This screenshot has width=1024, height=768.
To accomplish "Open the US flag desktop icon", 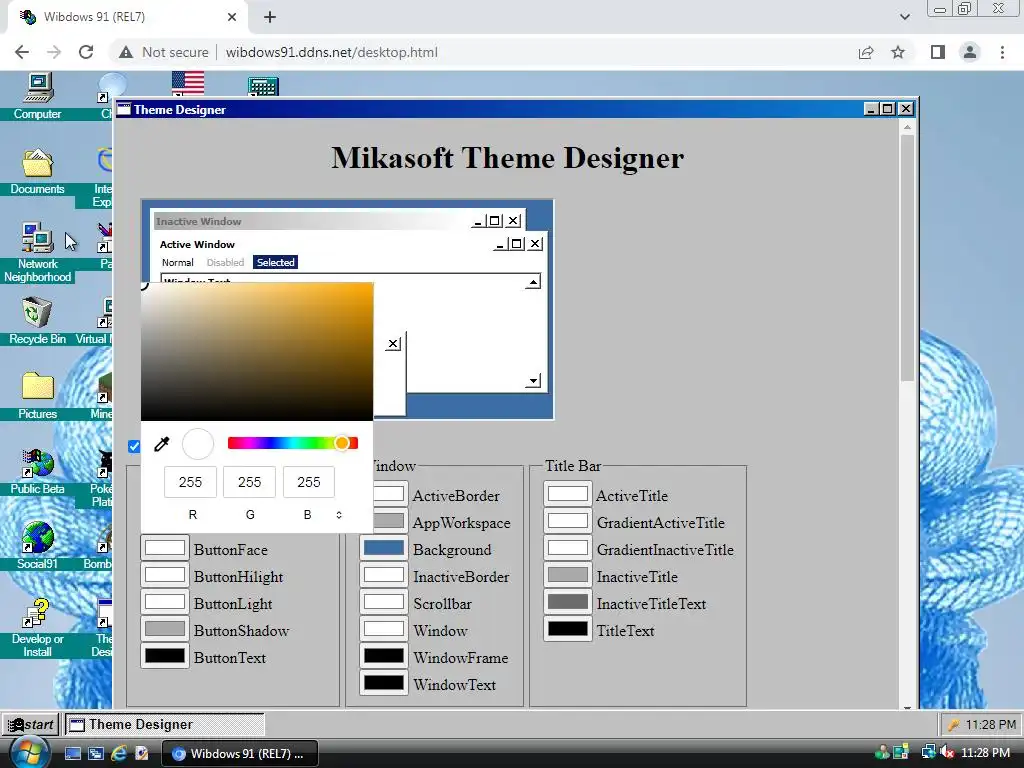I will tap(188, 84).
